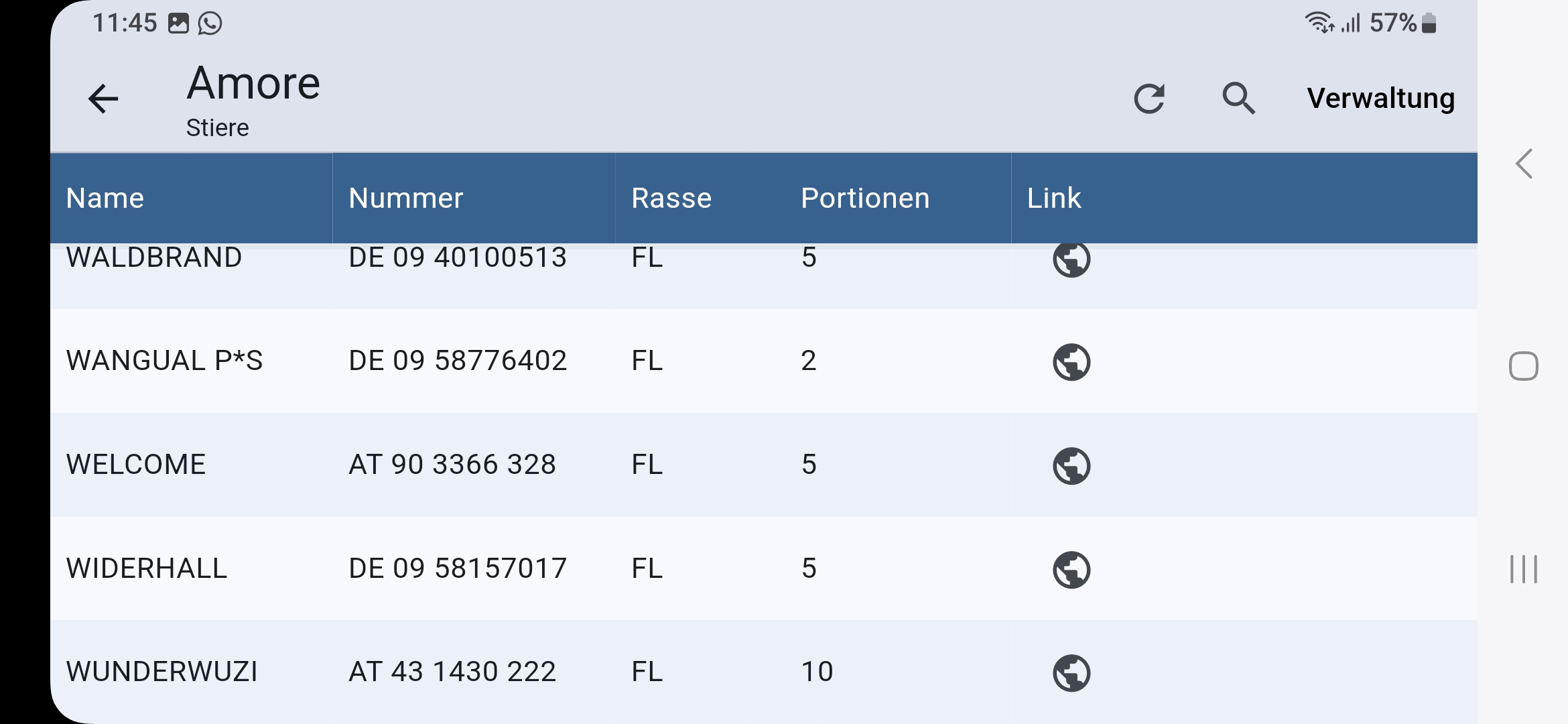The width and height of the screenshot is (1568, 724).
Task: Select number DE 09 58157017
Action: [x=458, y=568]
